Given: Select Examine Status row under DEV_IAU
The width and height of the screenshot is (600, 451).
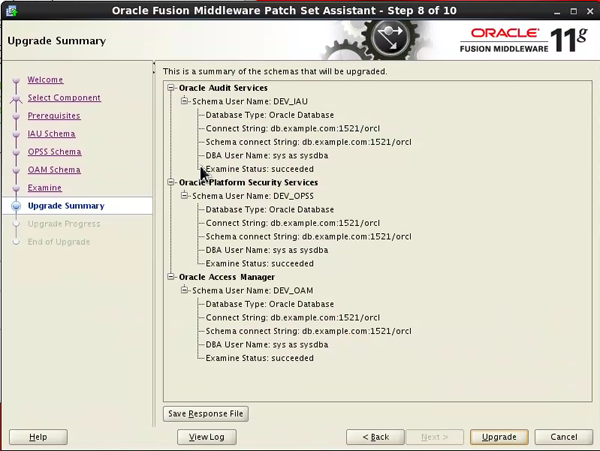Looking at the screenshot, I should [259, 169].
